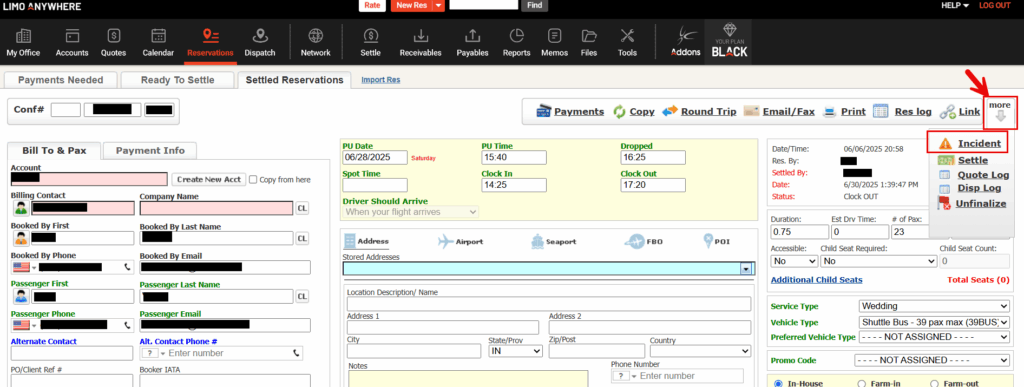Select the In-House radio option
The image size is (1024, 387).
[778, 383]
